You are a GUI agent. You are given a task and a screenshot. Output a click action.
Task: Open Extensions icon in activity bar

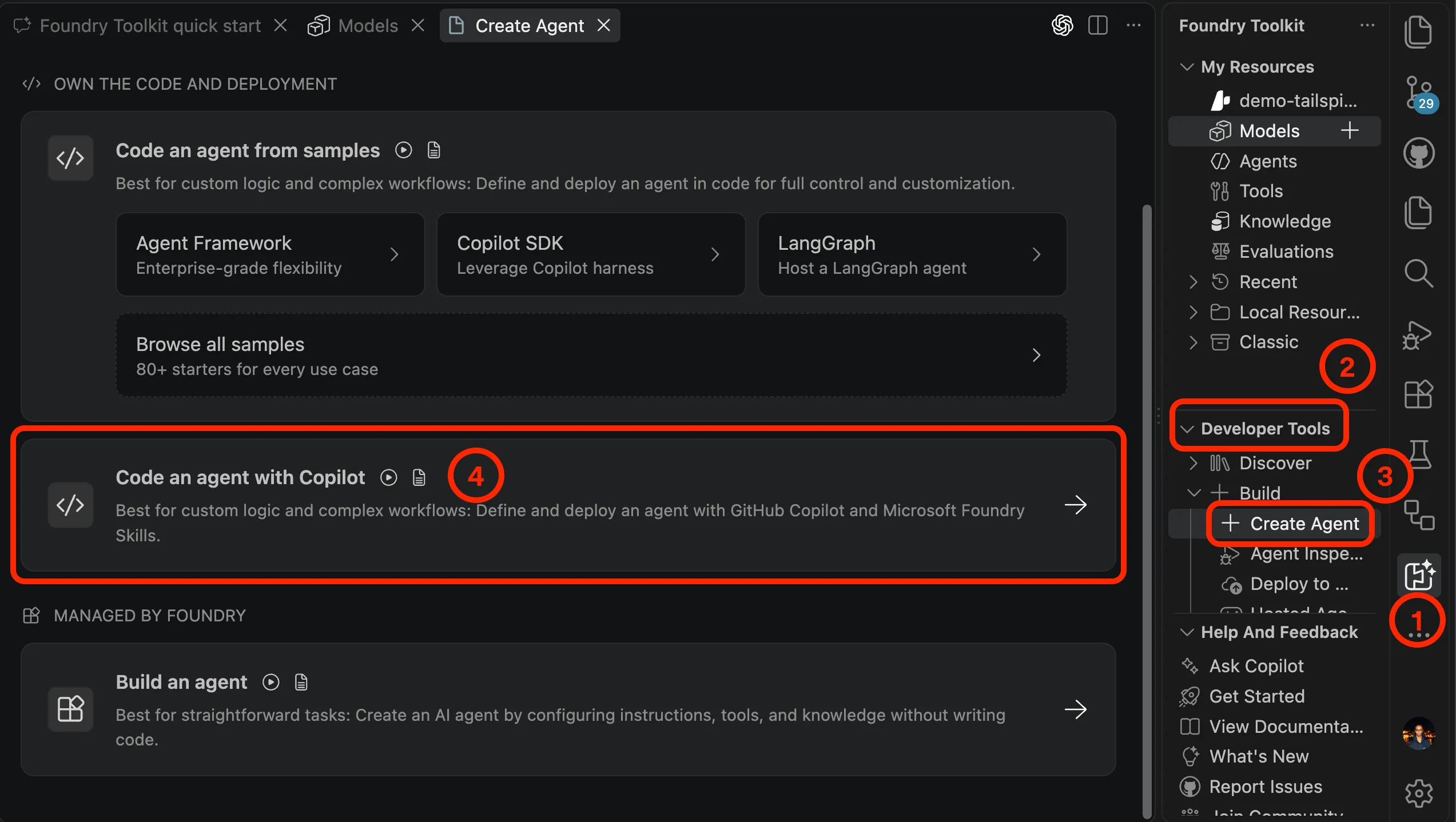point(1419,394)
